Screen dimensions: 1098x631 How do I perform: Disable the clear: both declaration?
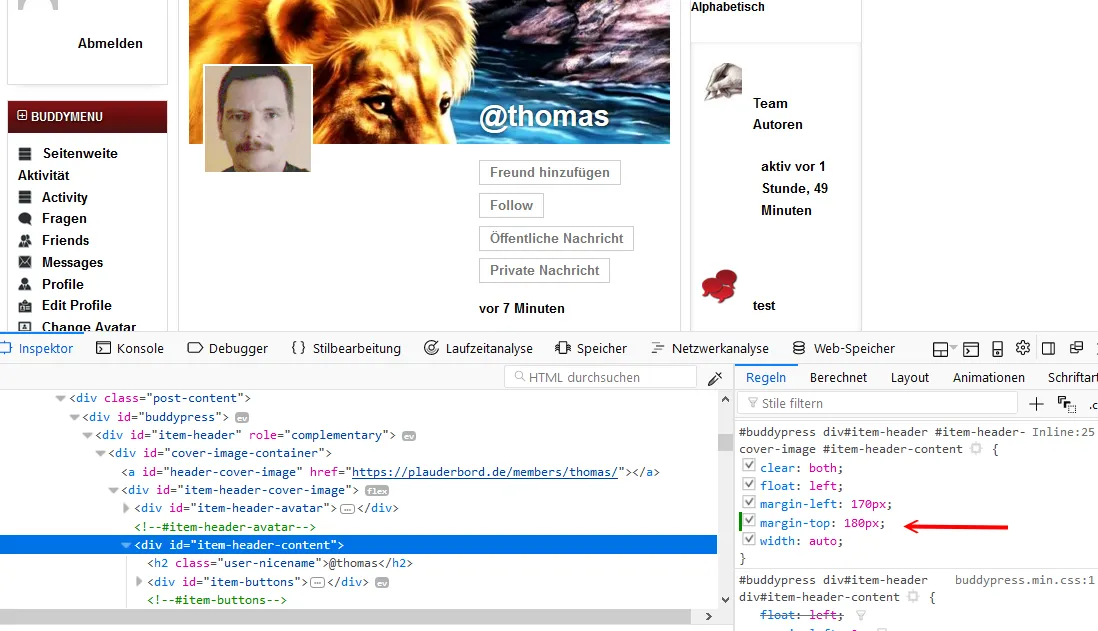click(x=749, y=466)
